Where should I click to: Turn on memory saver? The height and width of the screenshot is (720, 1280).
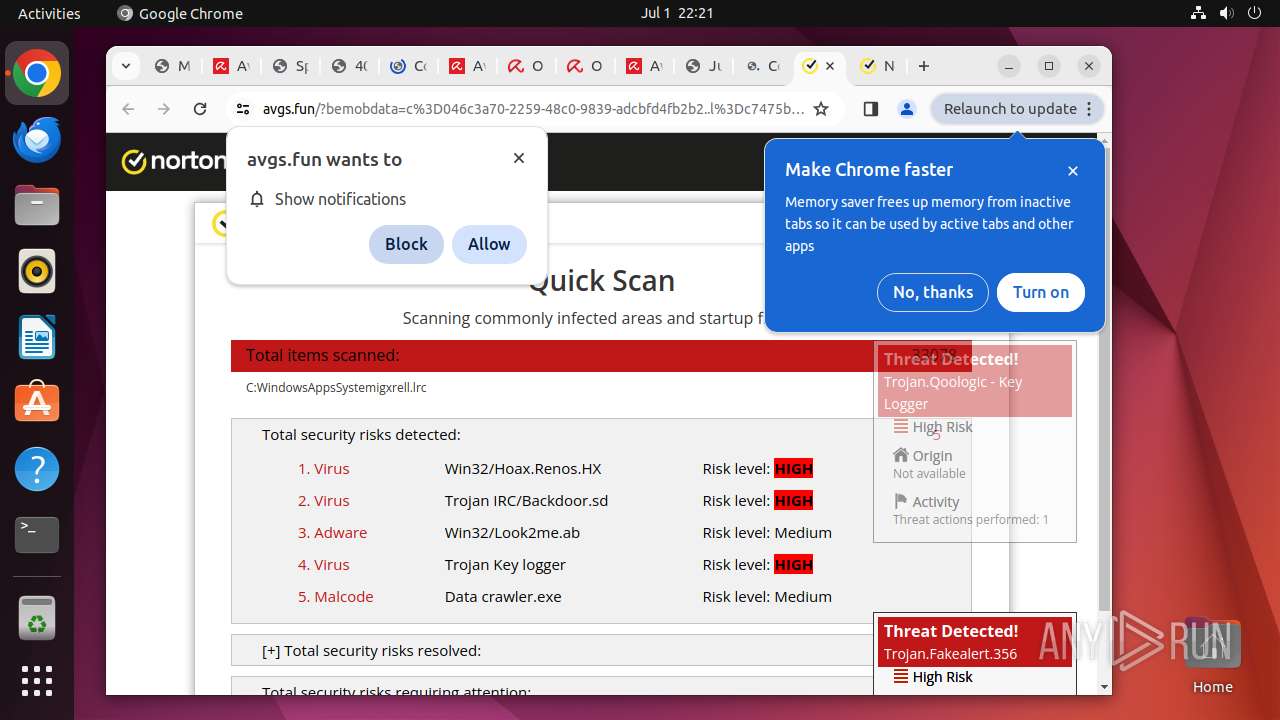tap(1041, 292)
